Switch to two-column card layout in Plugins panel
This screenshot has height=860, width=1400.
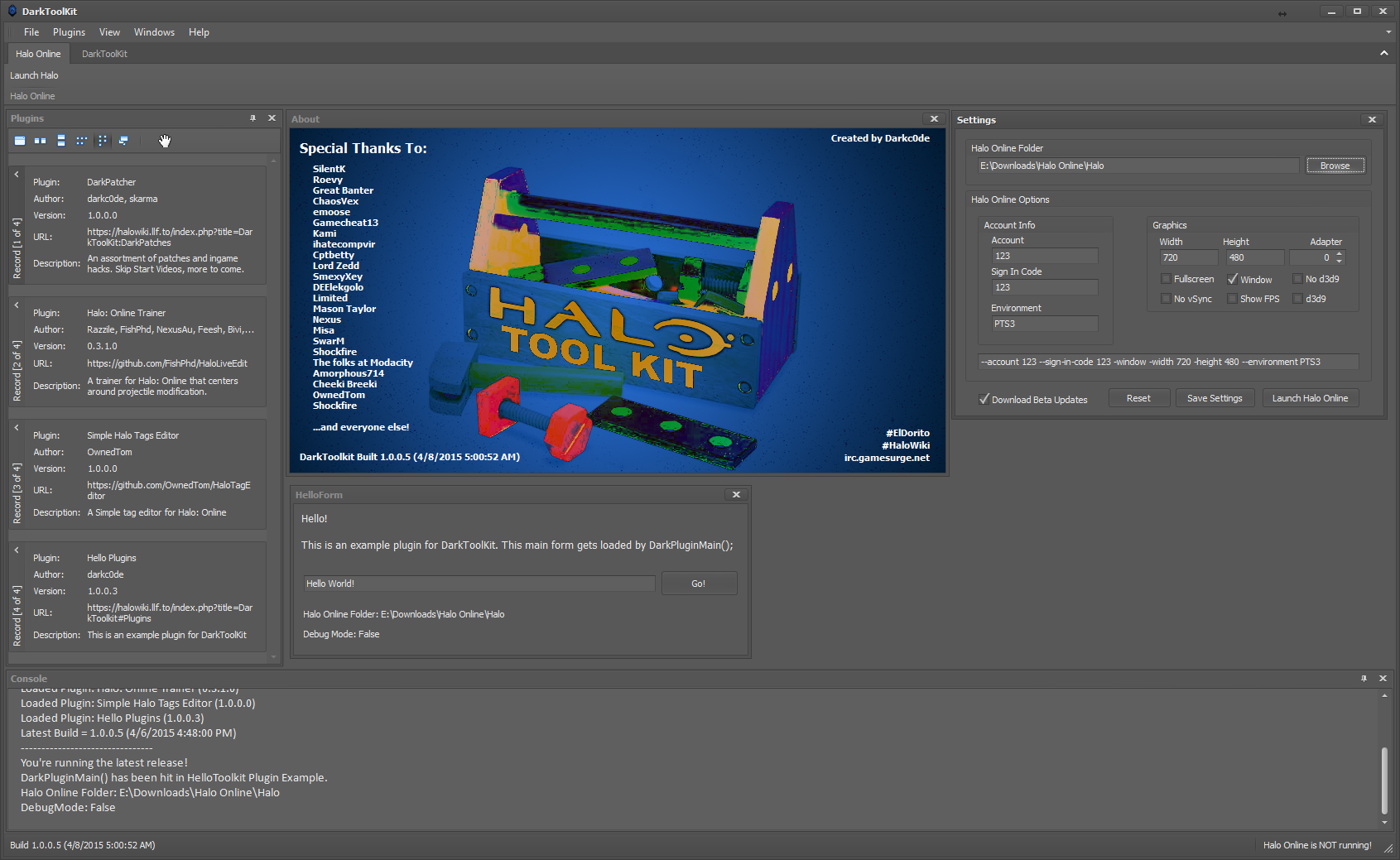[40, 140]
